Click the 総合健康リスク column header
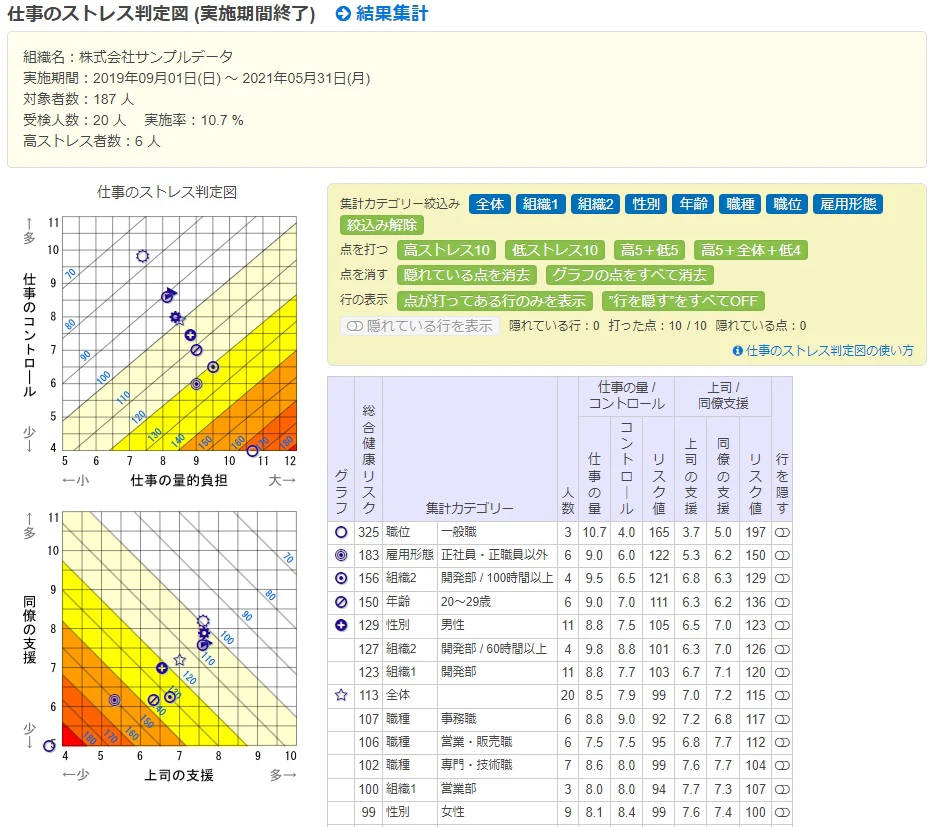 pyautogui.click(x=368, y=460)
